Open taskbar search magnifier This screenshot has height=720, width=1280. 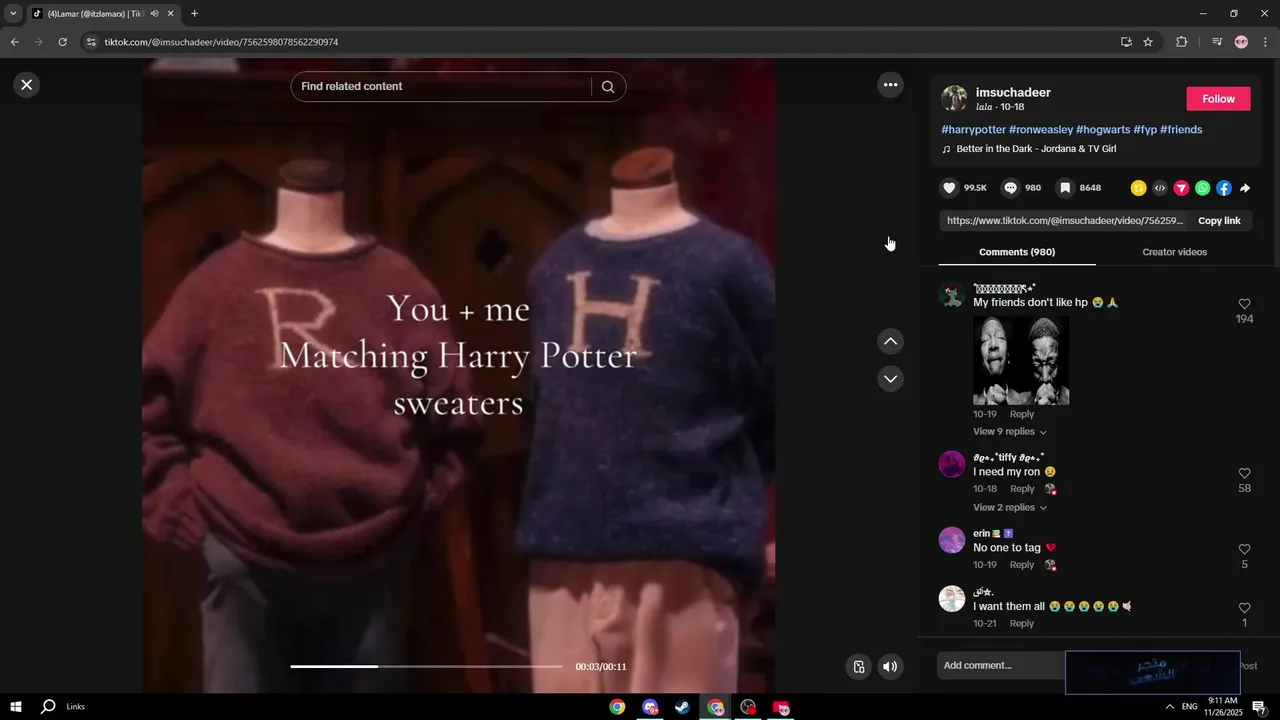click(x=48, y=707)
